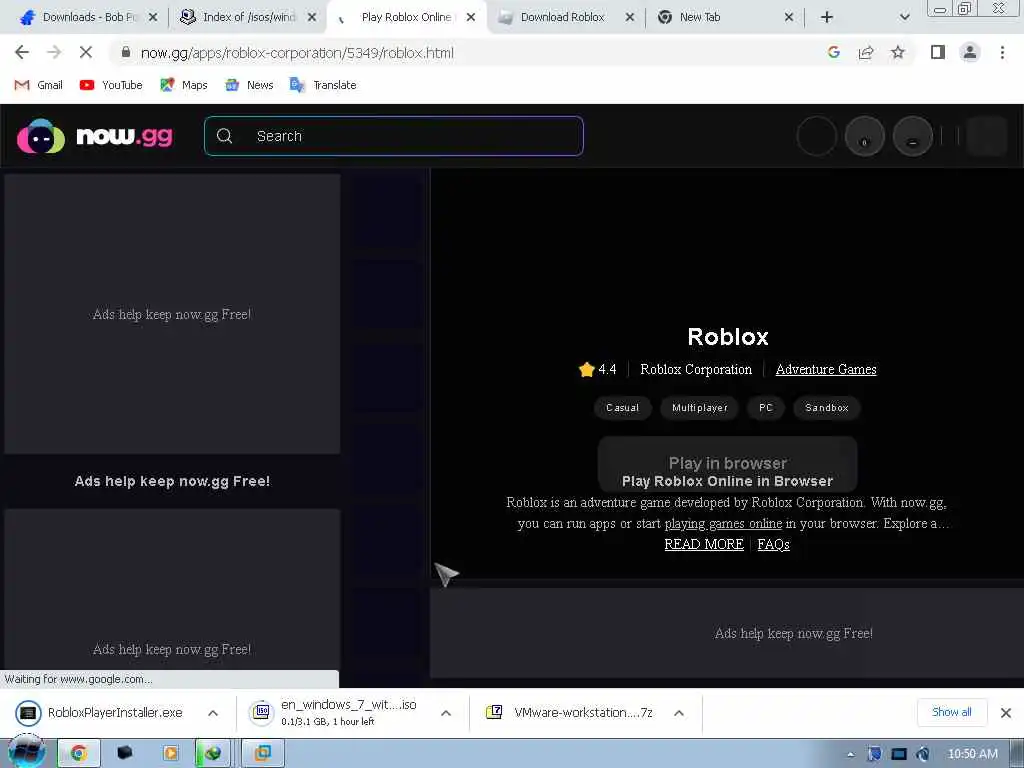Click the volume icon in system tray
Viewport: 1024px width, 768px height.
click(923, 754)
